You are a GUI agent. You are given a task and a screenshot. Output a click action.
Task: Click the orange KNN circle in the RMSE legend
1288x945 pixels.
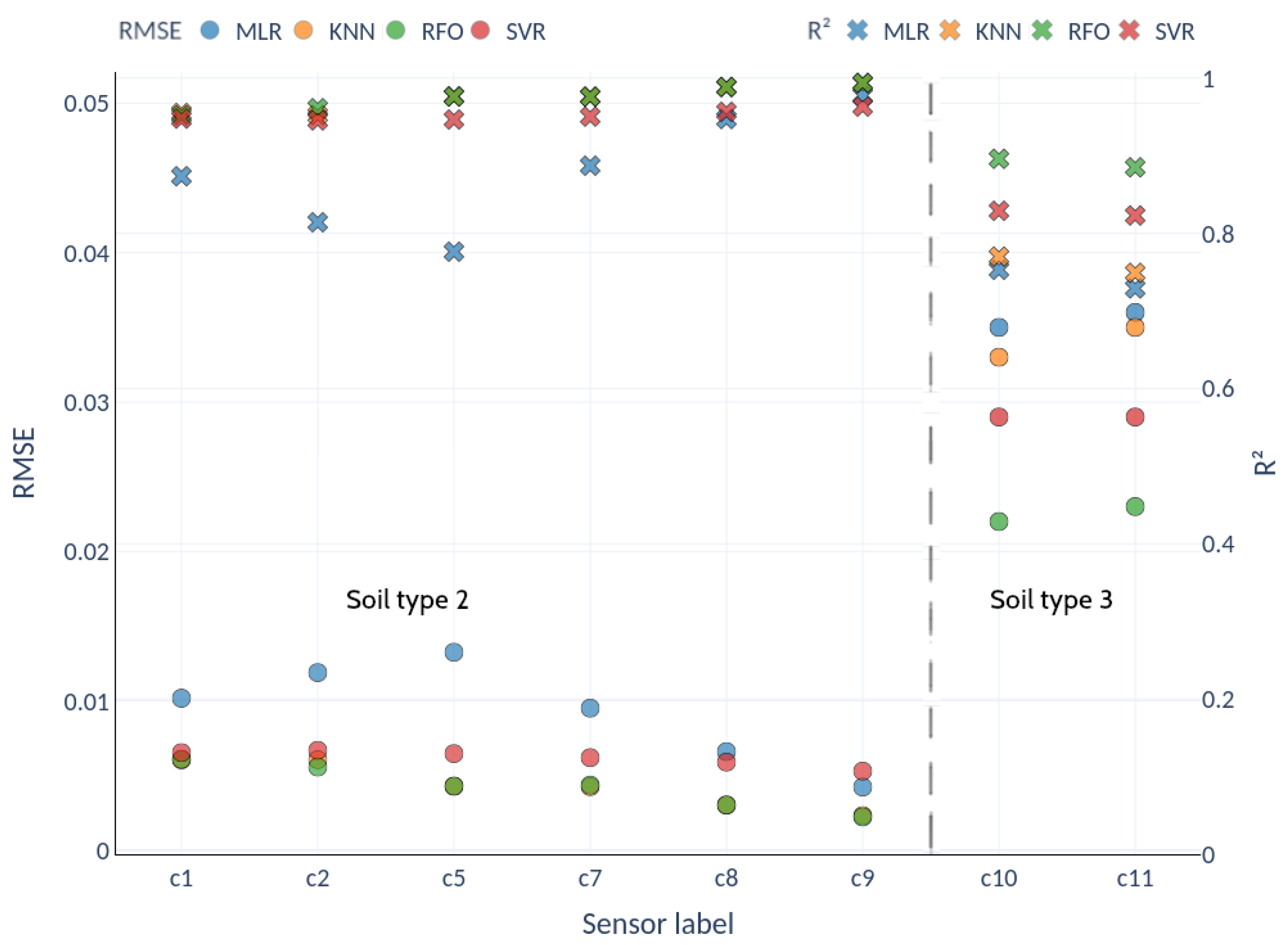click(x=303, y=30)
